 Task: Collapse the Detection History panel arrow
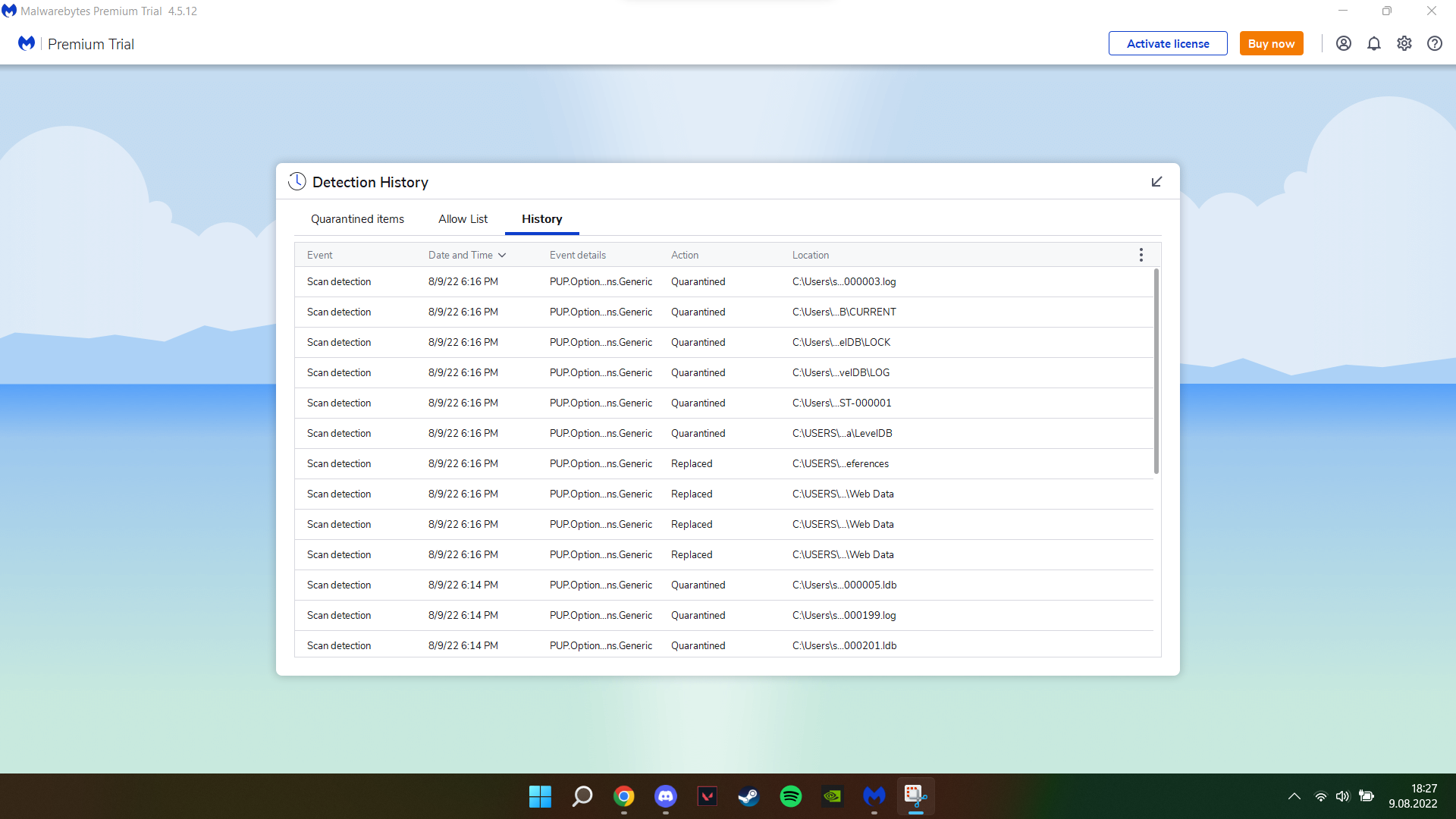point(1156,182)
